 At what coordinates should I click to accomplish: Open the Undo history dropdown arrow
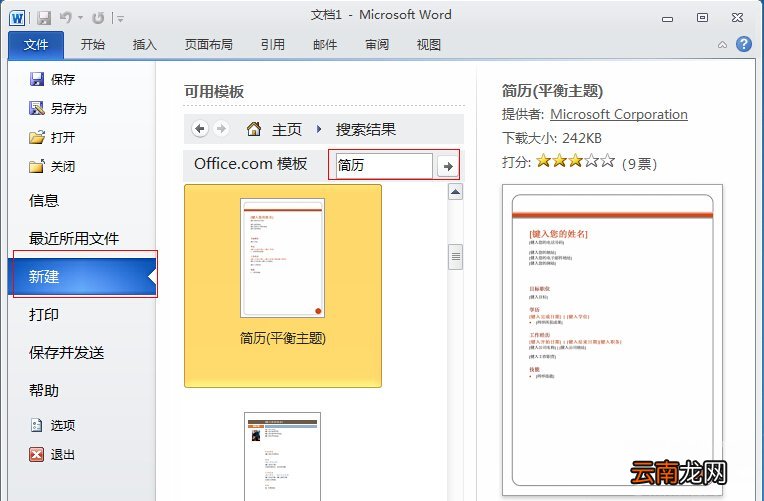click(x=80, y=19)
